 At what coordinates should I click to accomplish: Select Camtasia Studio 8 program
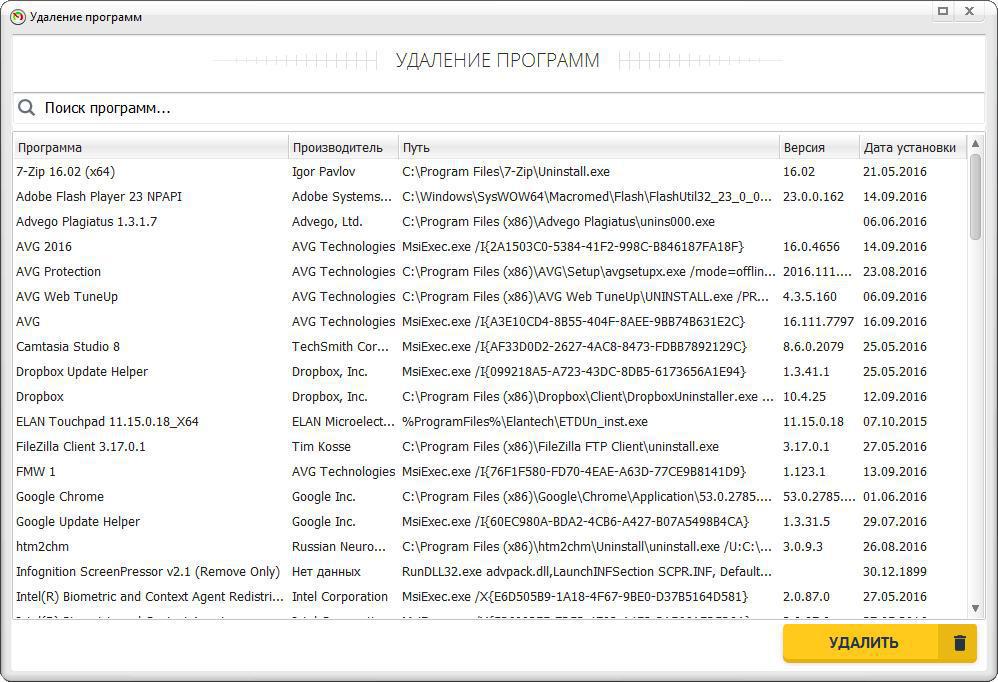pyautogui.click(x=489, y=347)
